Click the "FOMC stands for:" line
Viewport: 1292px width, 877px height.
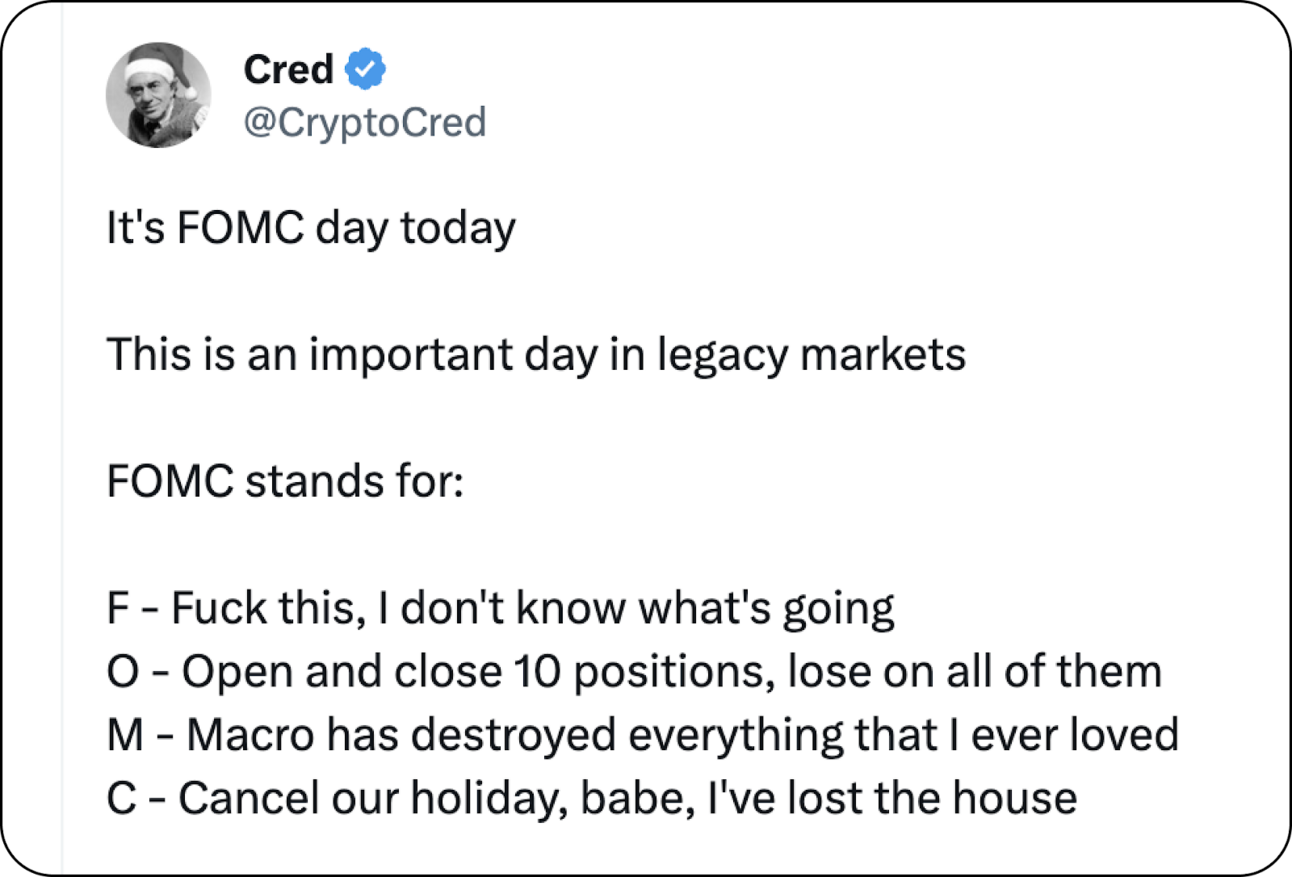[285, 482]
